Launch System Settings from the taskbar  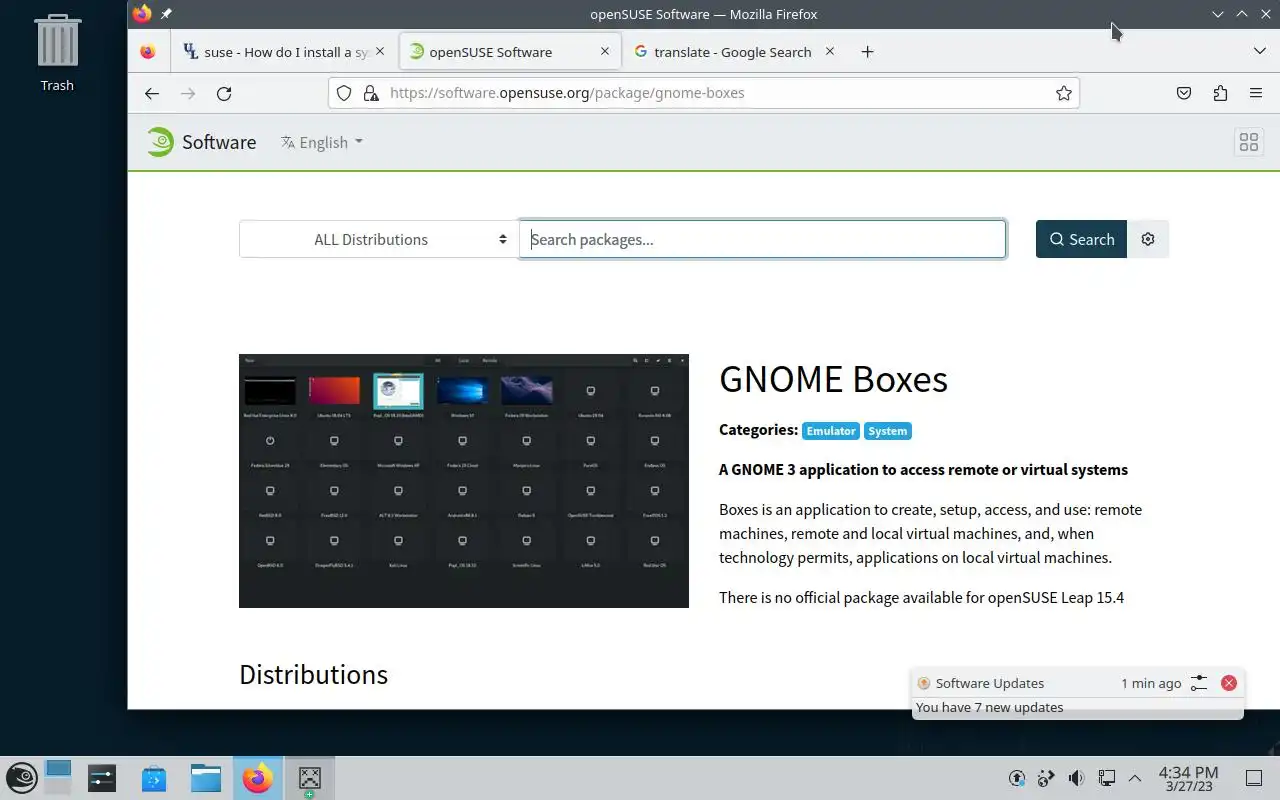tap(102, 778)
